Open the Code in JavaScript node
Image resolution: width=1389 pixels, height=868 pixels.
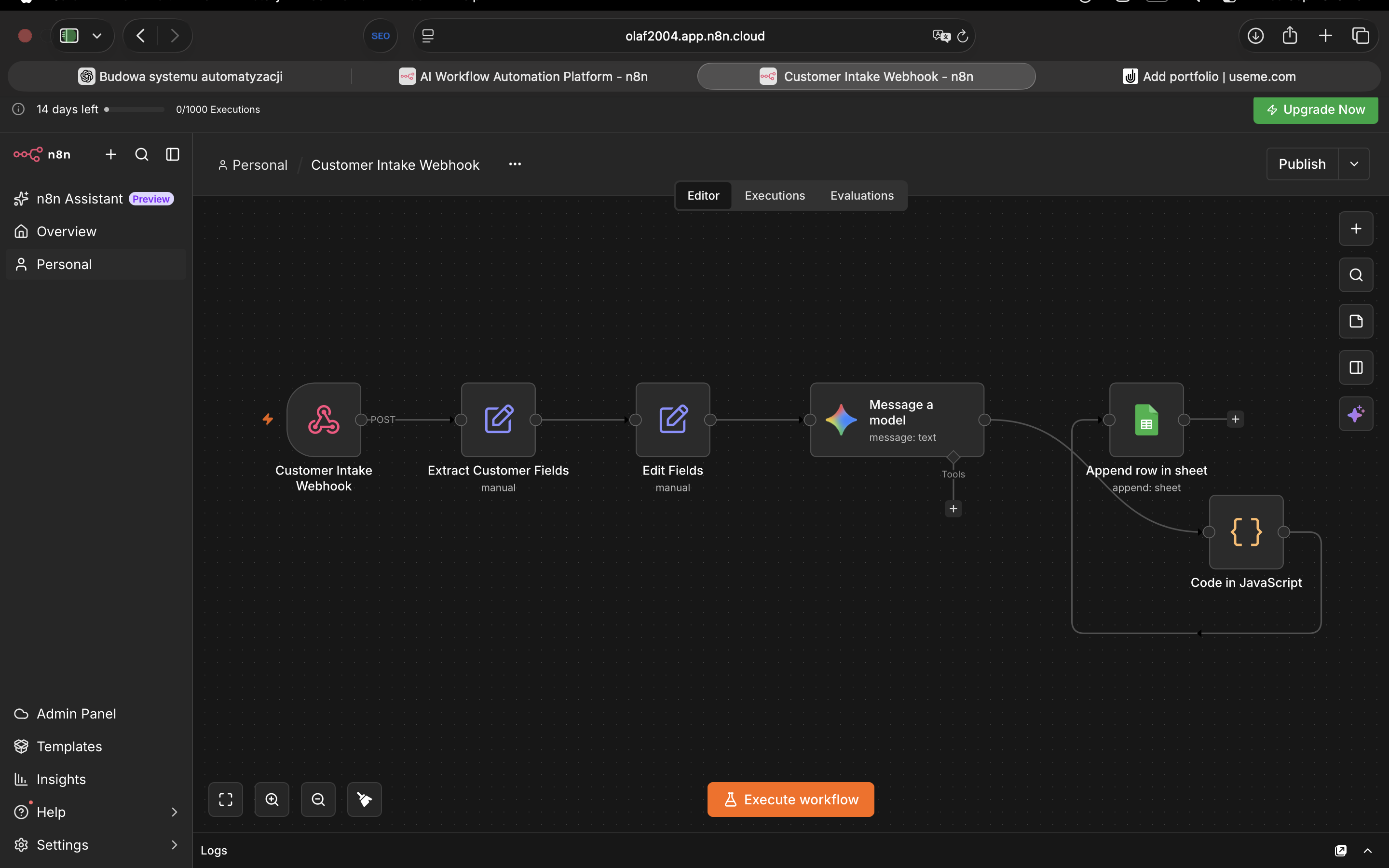[1246, 532]
